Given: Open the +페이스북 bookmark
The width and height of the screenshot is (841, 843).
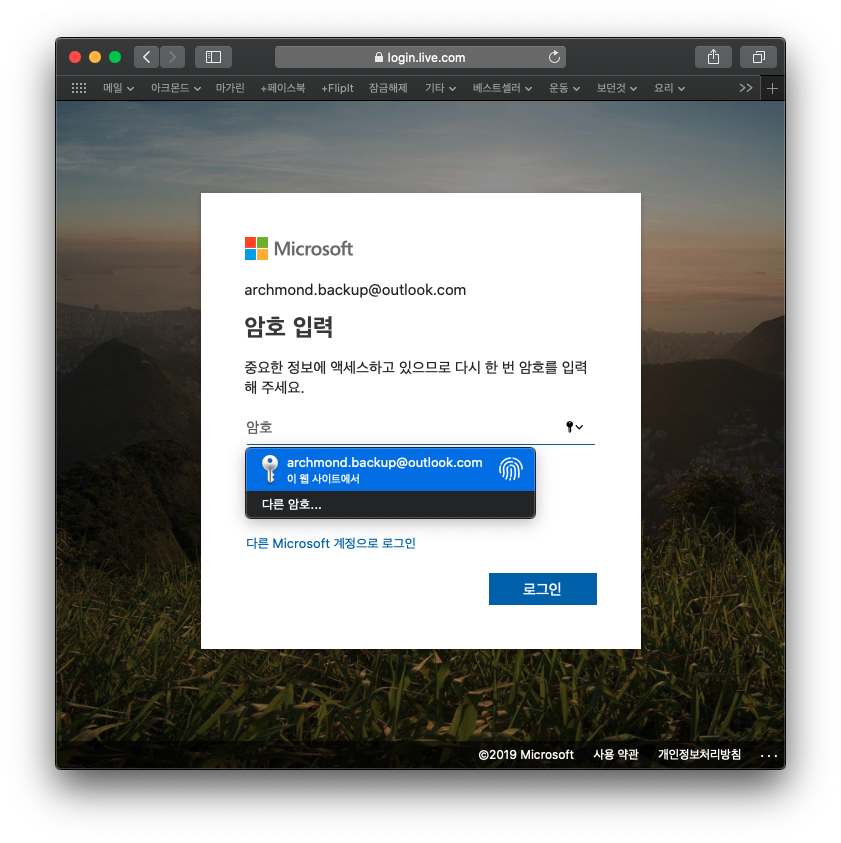Looking at the screenshot, I should pos(283,88).
